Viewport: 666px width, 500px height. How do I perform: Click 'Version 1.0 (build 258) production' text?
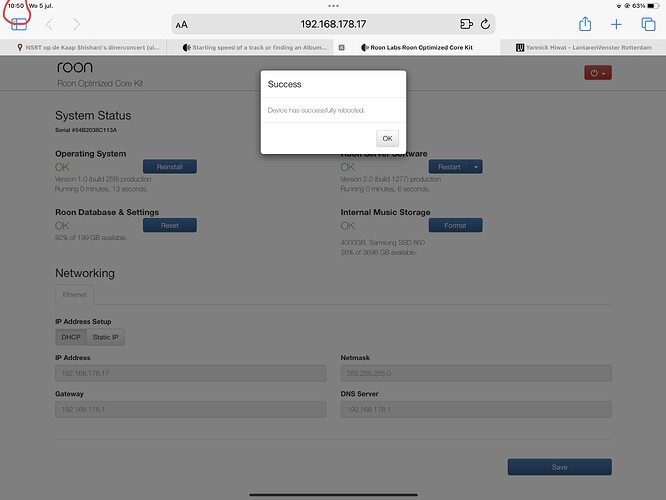click(x=103, y=179)
